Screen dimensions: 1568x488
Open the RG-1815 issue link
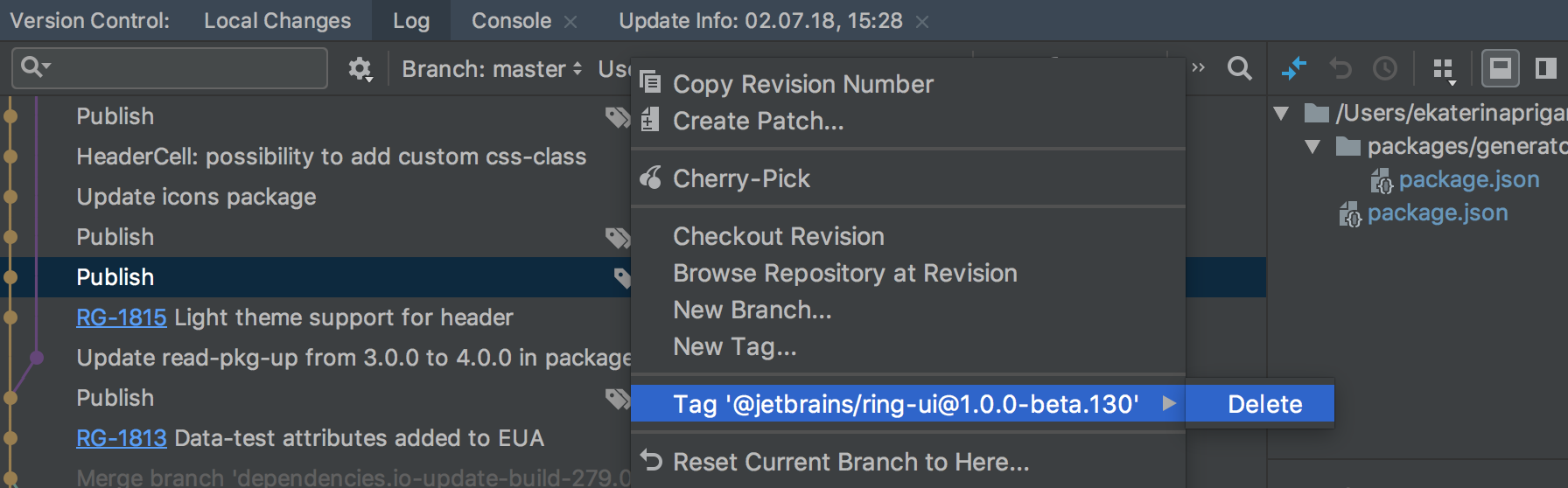(122, 317)
